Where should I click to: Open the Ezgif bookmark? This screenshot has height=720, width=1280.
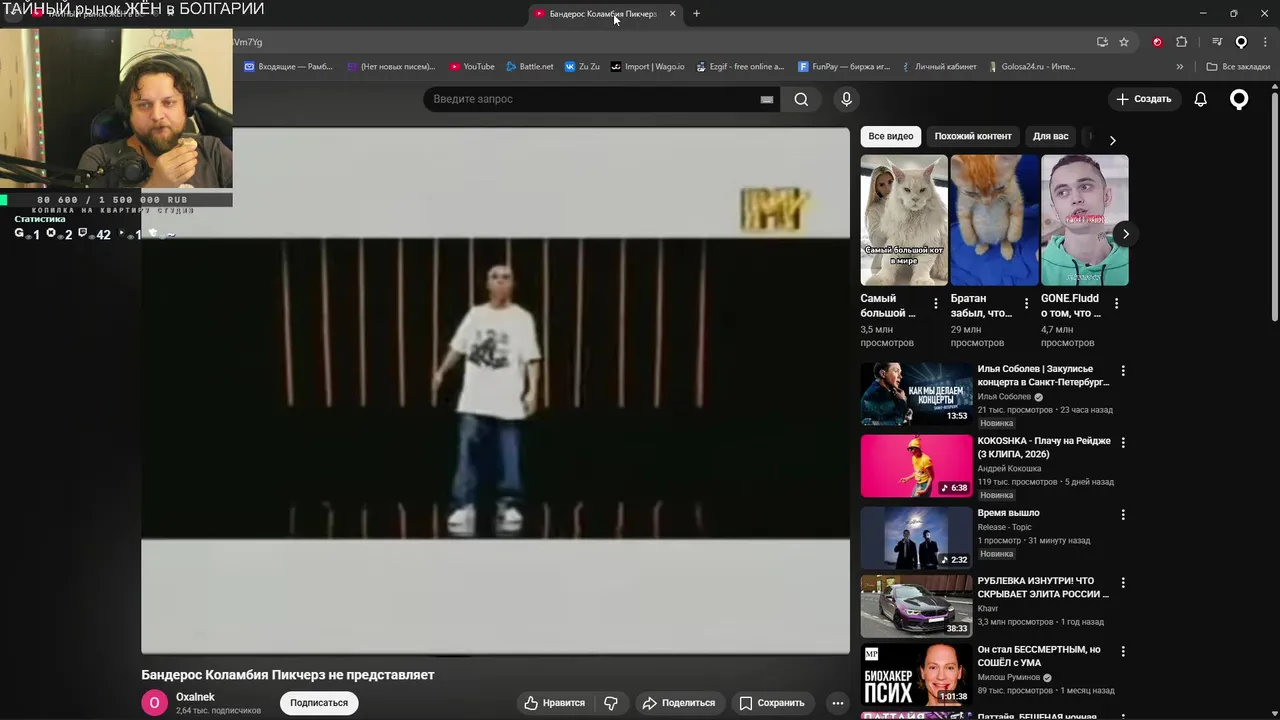pyautogui.click(x=741, y=67)
